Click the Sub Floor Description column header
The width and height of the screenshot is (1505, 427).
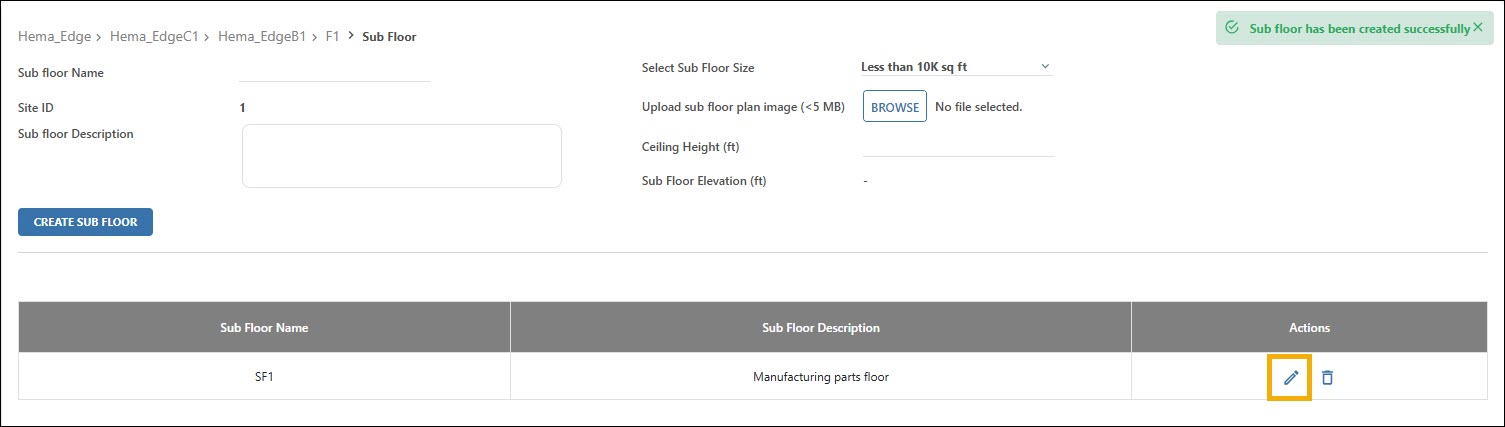tap(821, 328)
